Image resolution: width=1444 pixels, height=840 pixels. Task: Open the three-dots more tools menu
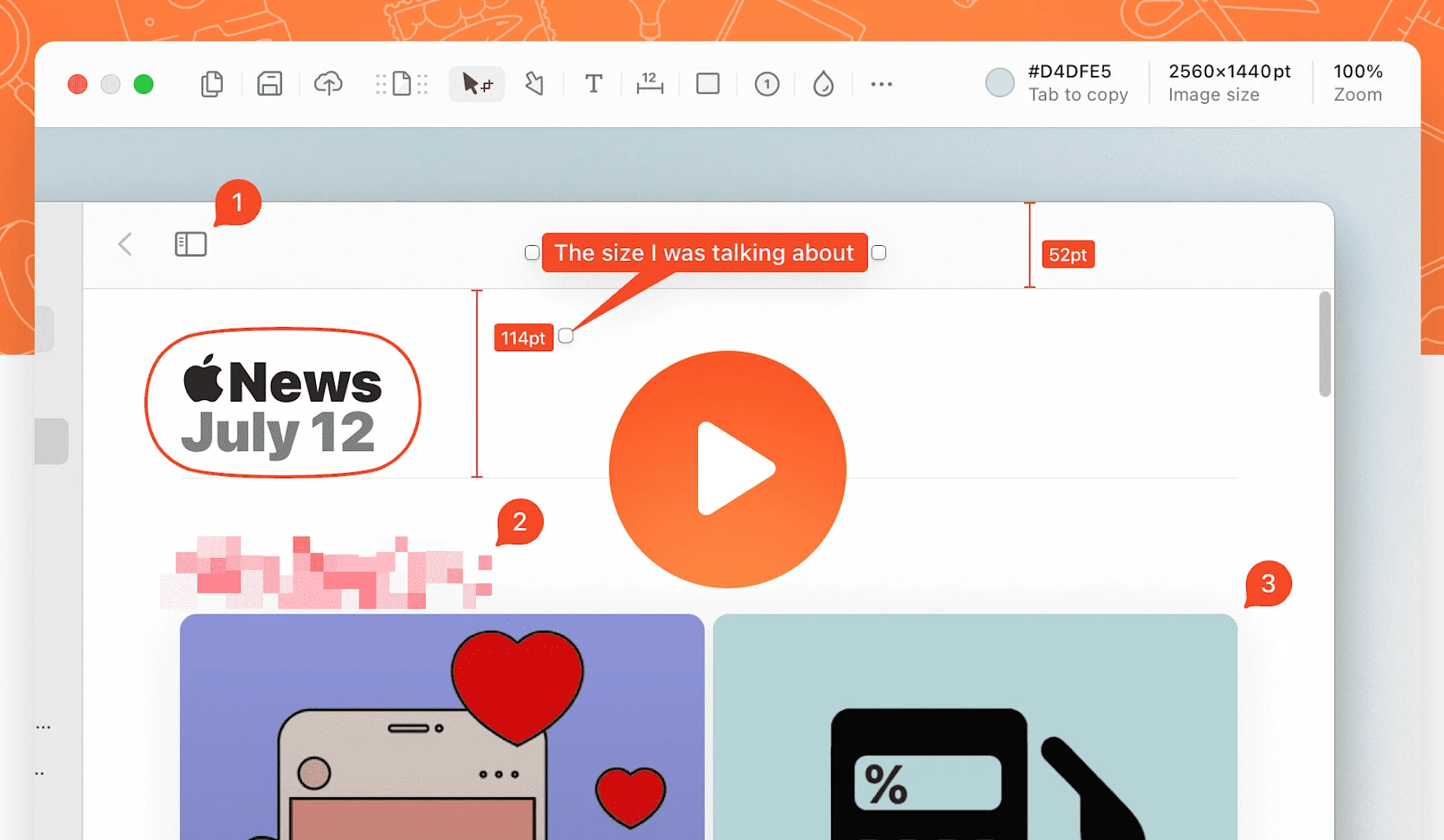pos(881,83)
